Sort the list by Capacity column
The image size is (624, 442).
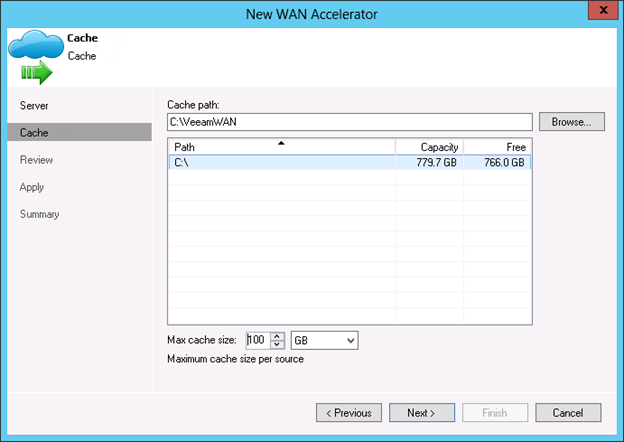point(429,147)
